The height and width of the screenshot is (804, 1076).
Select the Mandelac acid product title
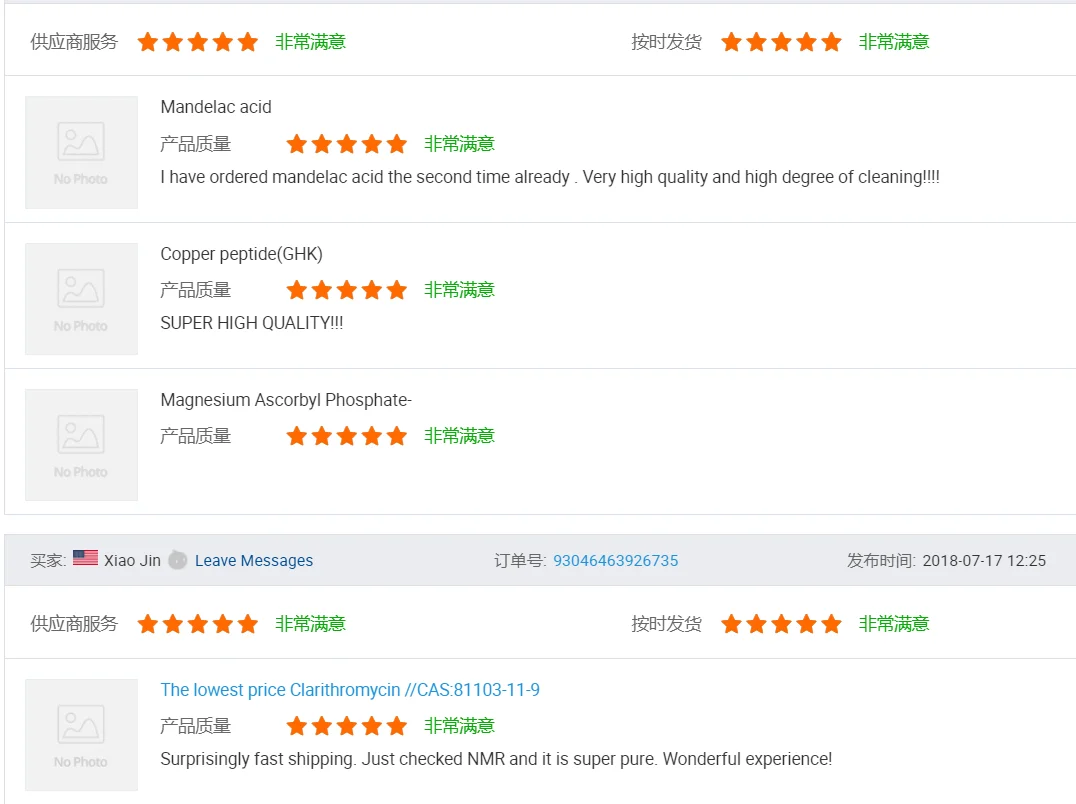[216, 107]
